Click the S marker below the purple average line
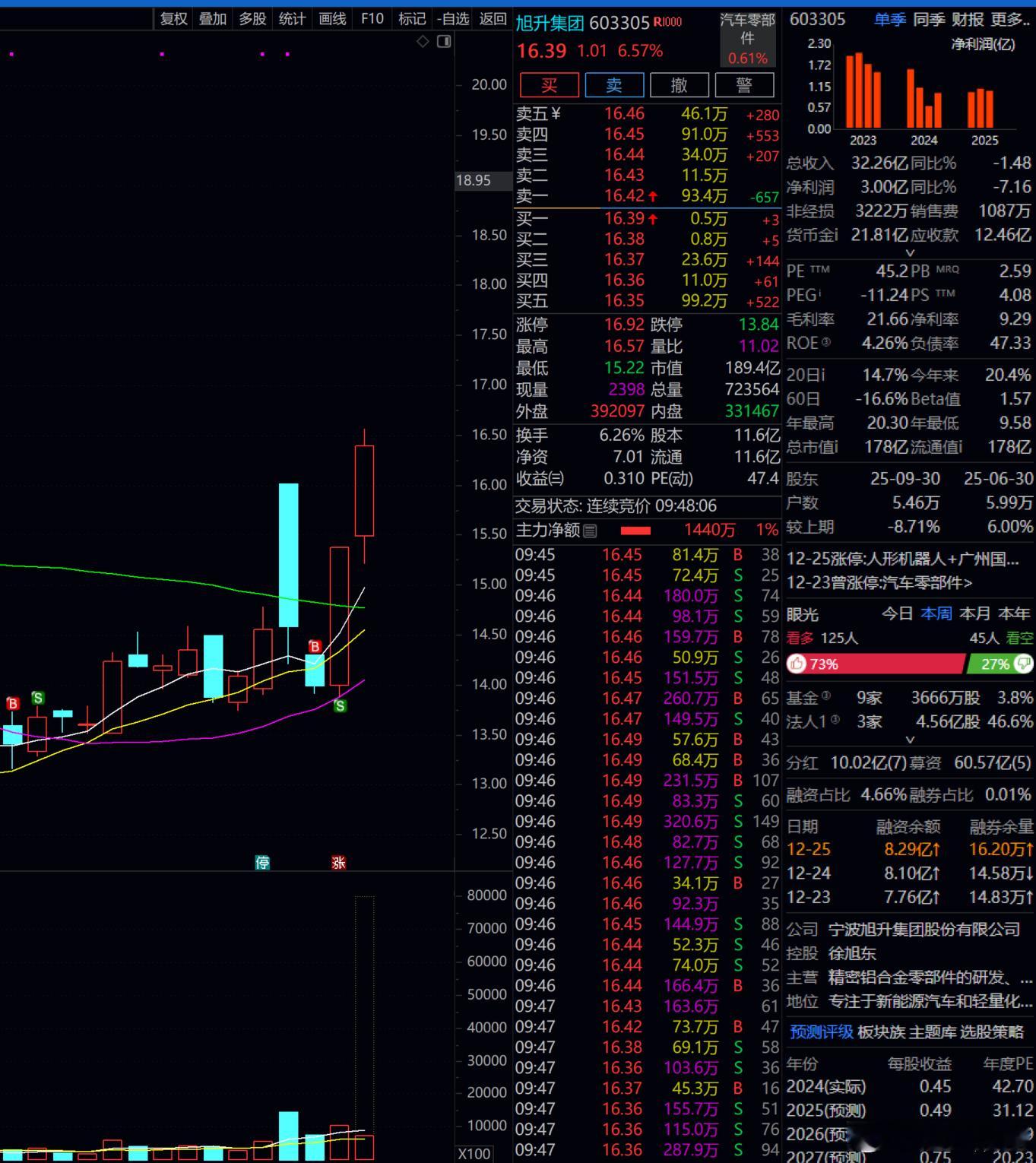The width and height of the screenshot is (1036, 1163). (x=340, y=706)
